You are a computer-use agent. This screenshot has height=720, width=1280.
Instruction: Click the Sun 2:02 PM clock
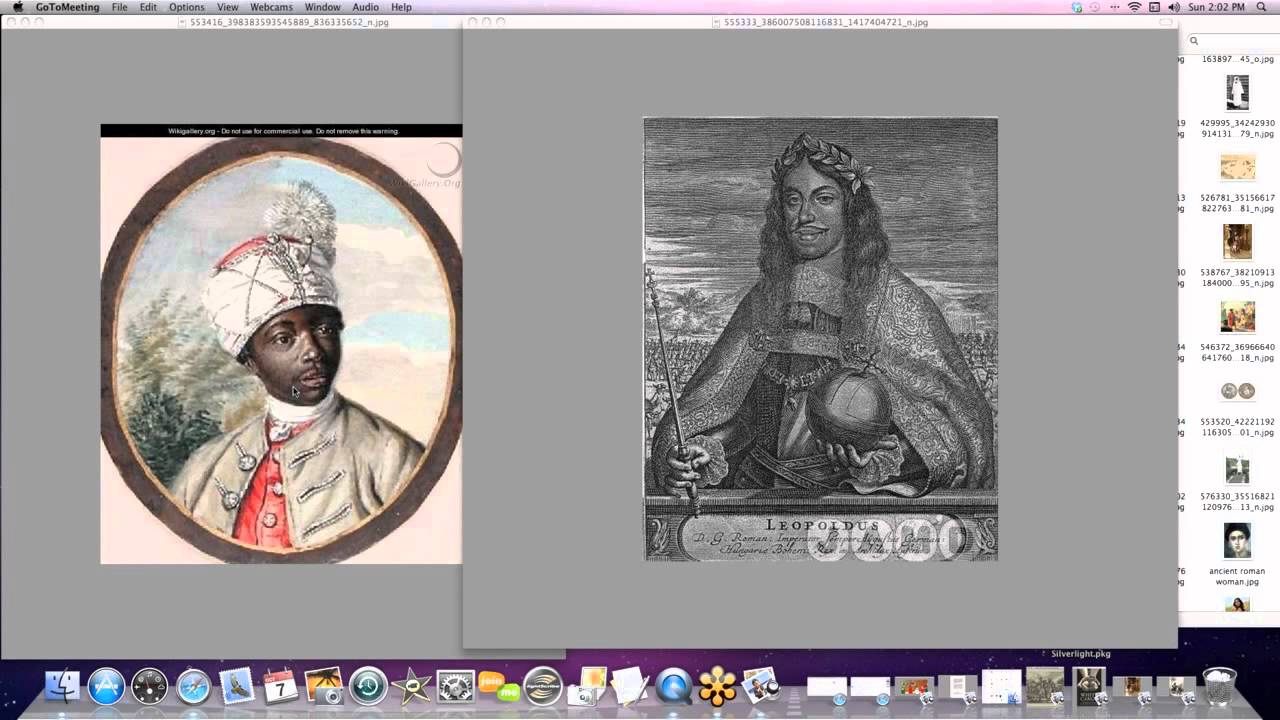(1217, 7)
